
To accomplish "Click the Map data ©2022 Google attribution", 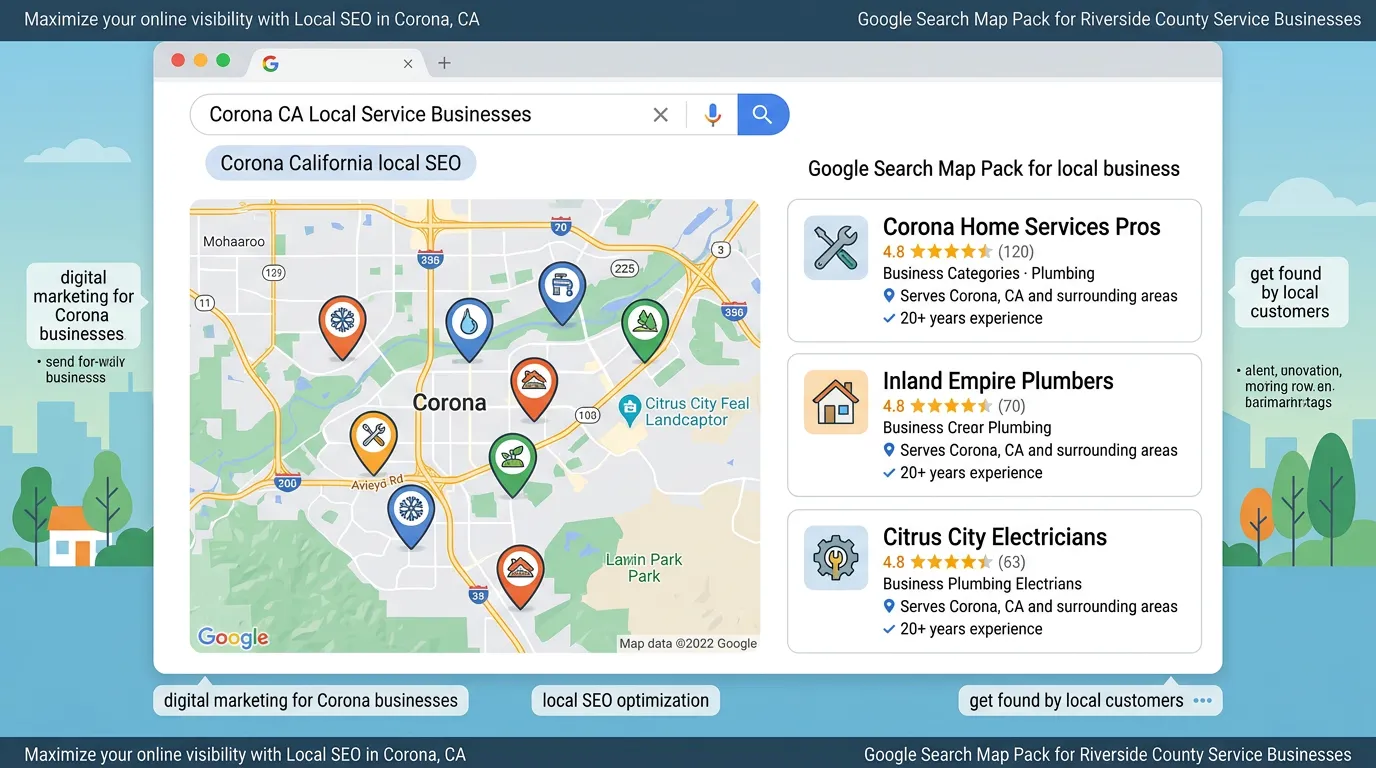I will click(x=688, y=643).
